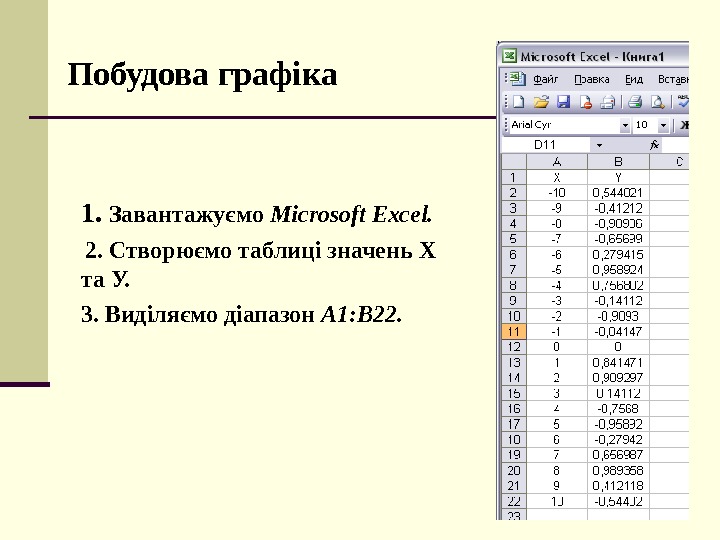Viewport: 720px width, 540px height.
Task: Click cell B12 containing 0
Action: tap(619, 347)
